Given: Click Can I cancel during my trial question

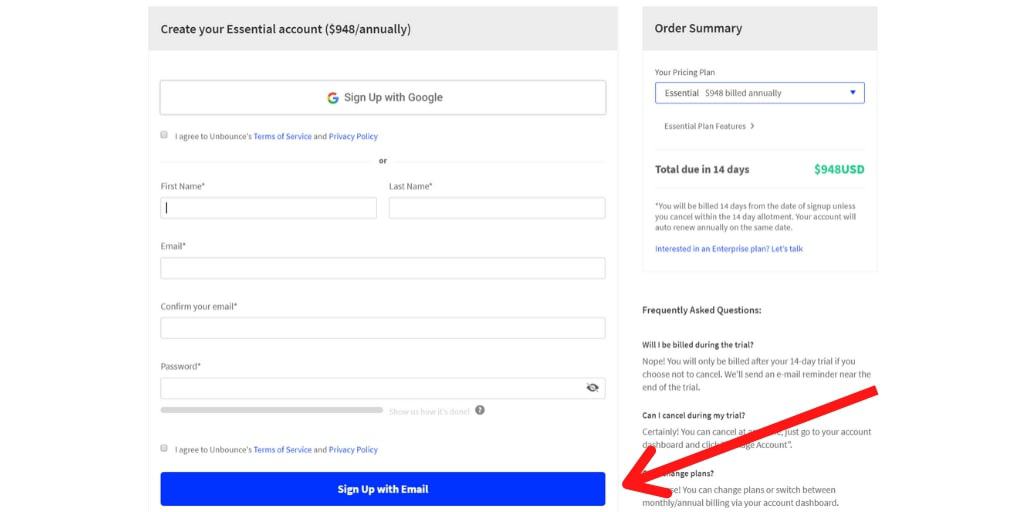Looking at the screenshot, I should coord(694,415).
